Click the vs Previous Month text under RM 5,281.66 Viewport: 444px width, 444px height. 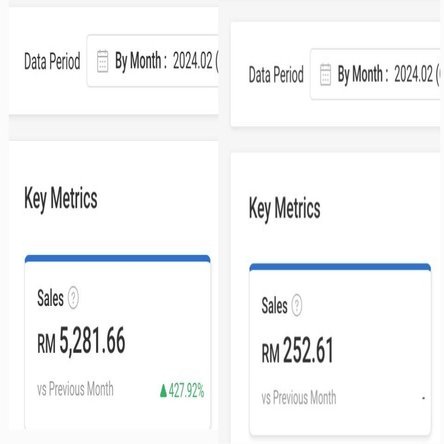click(75, 389)
